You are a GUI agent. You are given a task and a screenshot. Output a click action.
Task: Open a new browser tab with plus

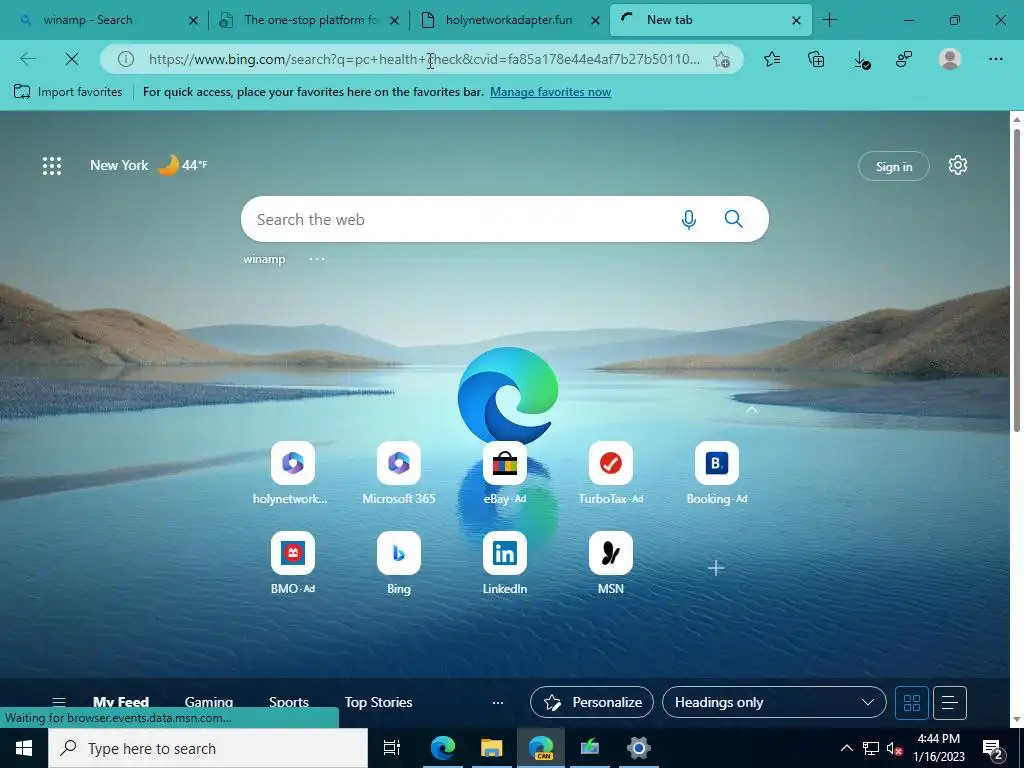pos(829,20)
